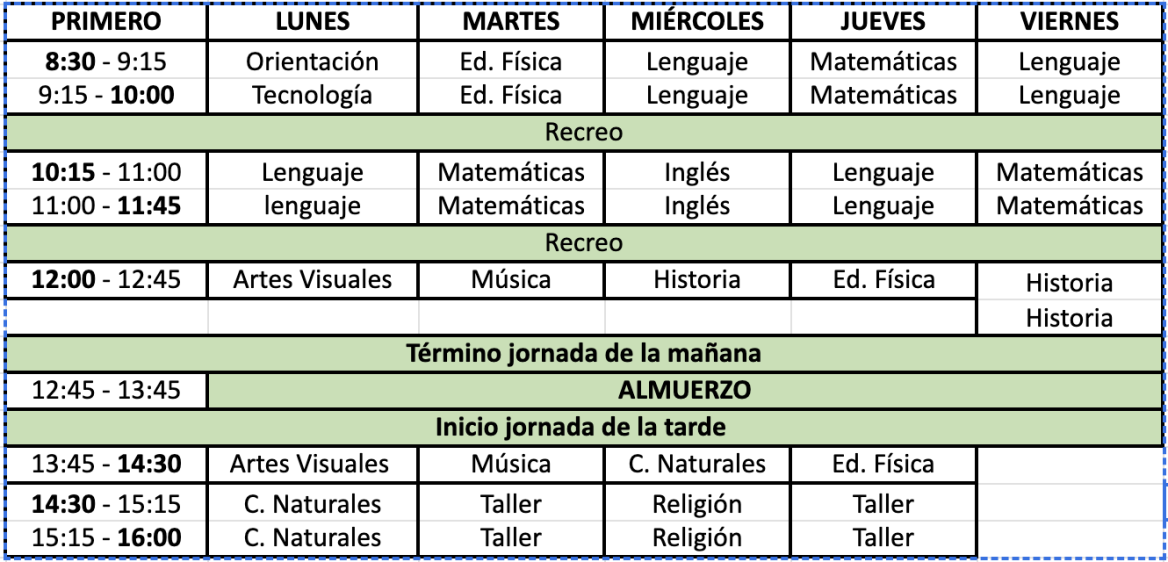Click the LUNES column header
This screenshot has width=1168, height=562.
point(312,21)
